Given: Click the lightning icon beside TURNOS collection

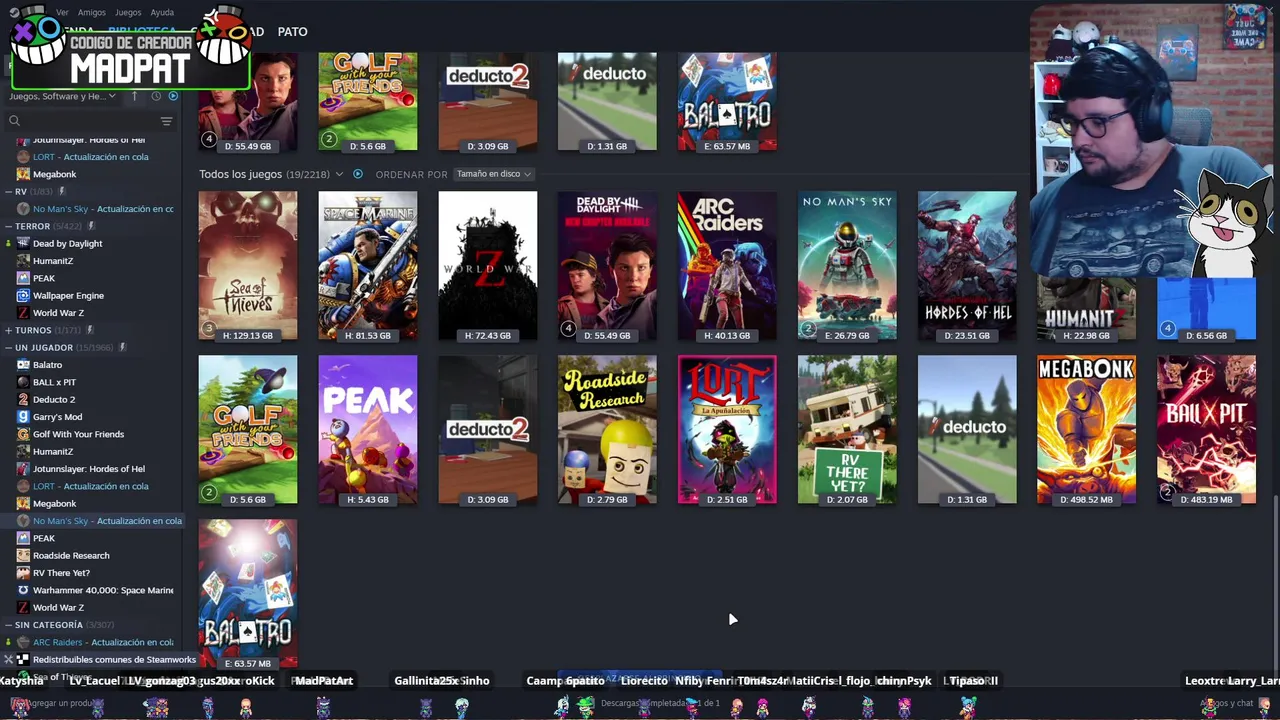Looking at the screenshot, I should tap(89, 330).
